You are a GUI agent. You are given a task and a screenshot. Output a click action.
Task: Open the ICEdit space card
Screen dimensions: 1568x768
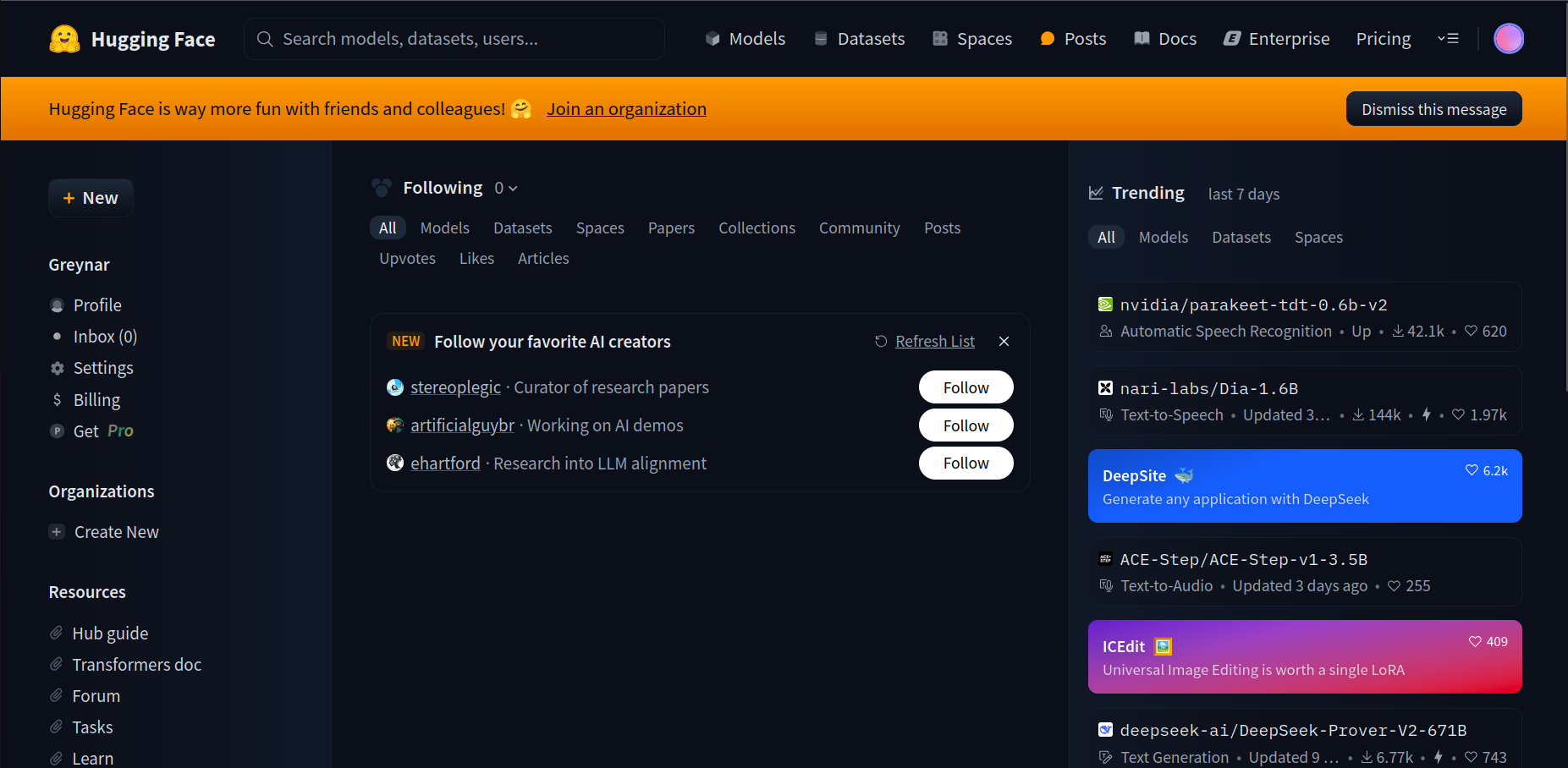(x=1305, y=656)
